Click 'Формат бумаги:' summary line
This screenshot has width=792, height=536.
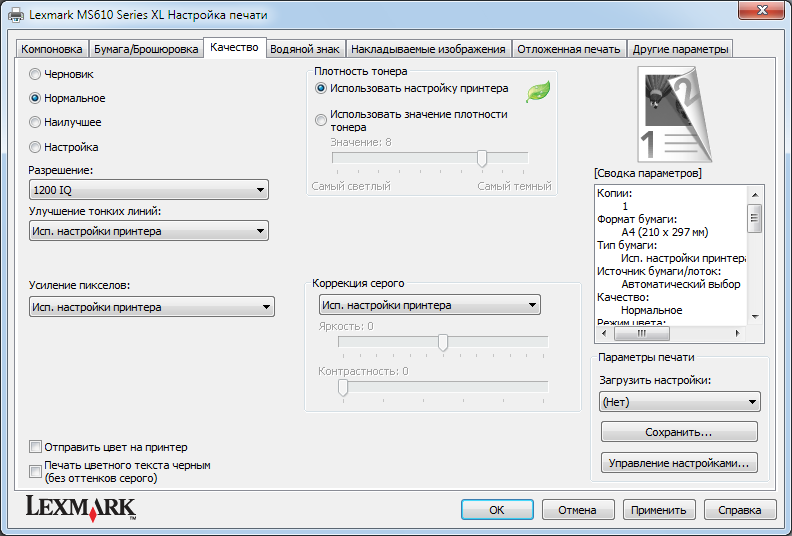pyautogui.click(x=637, y=219)
